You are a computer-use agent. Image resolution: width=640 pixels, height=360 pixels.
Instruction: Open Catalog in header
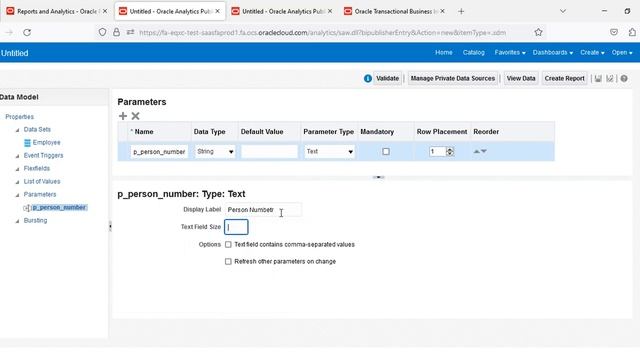pos(473,53)
